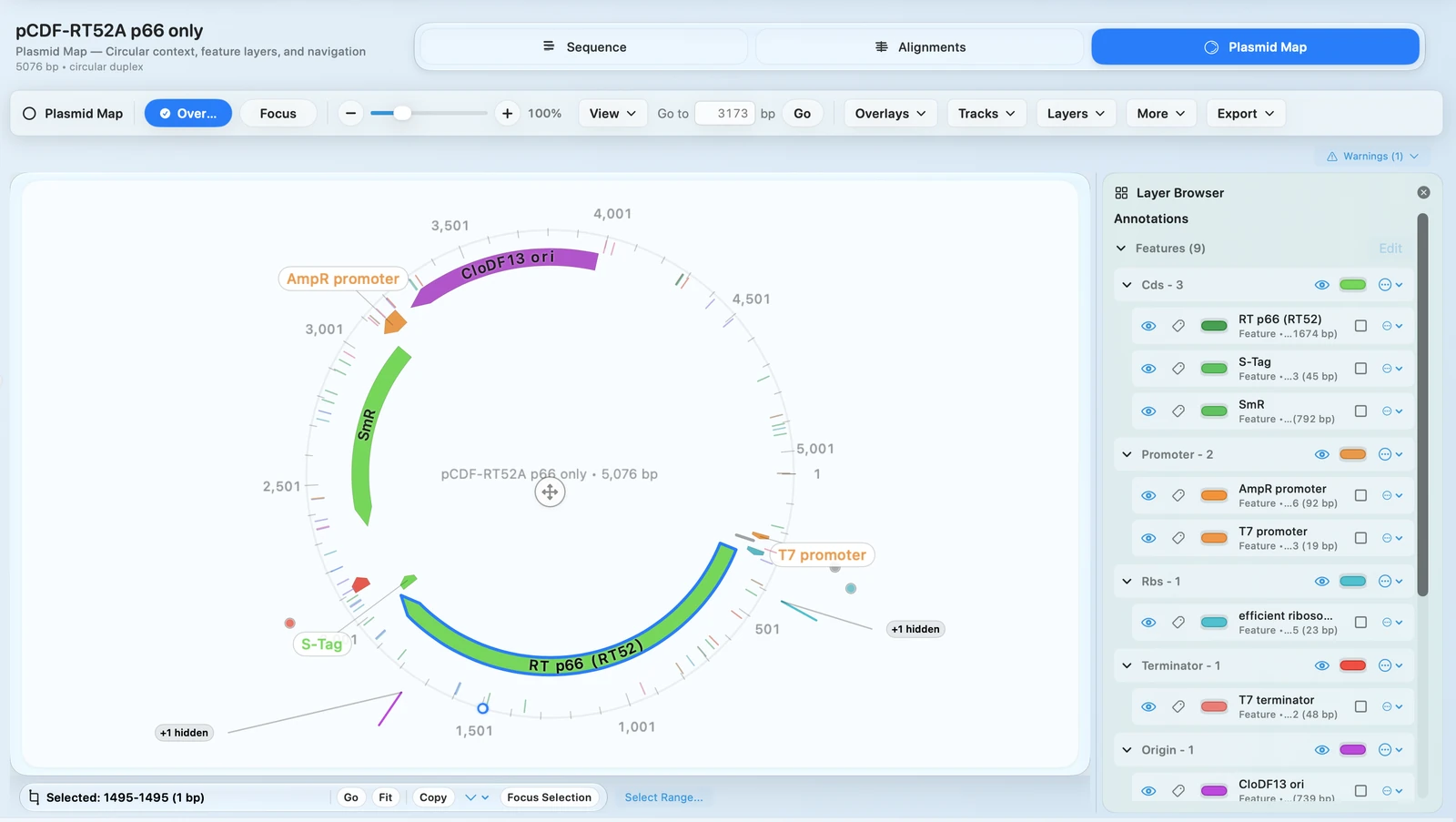Switch to the Alignments tab
Image resolution: width=1456 pixels, height=822 pixels.
(919, 46)
